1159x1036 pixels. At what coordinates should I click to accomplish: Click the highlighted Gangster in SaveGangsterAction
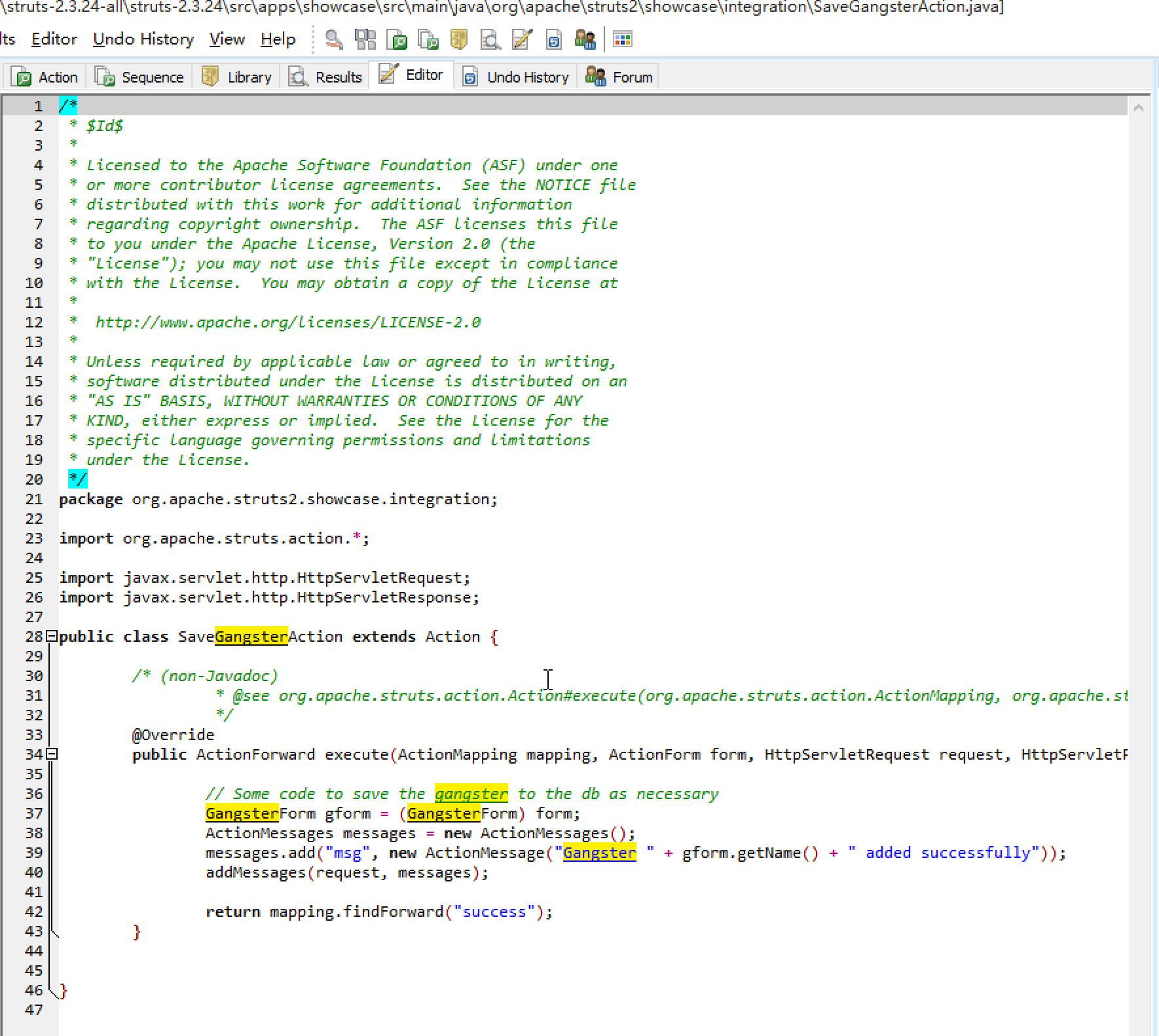point(251,637)
